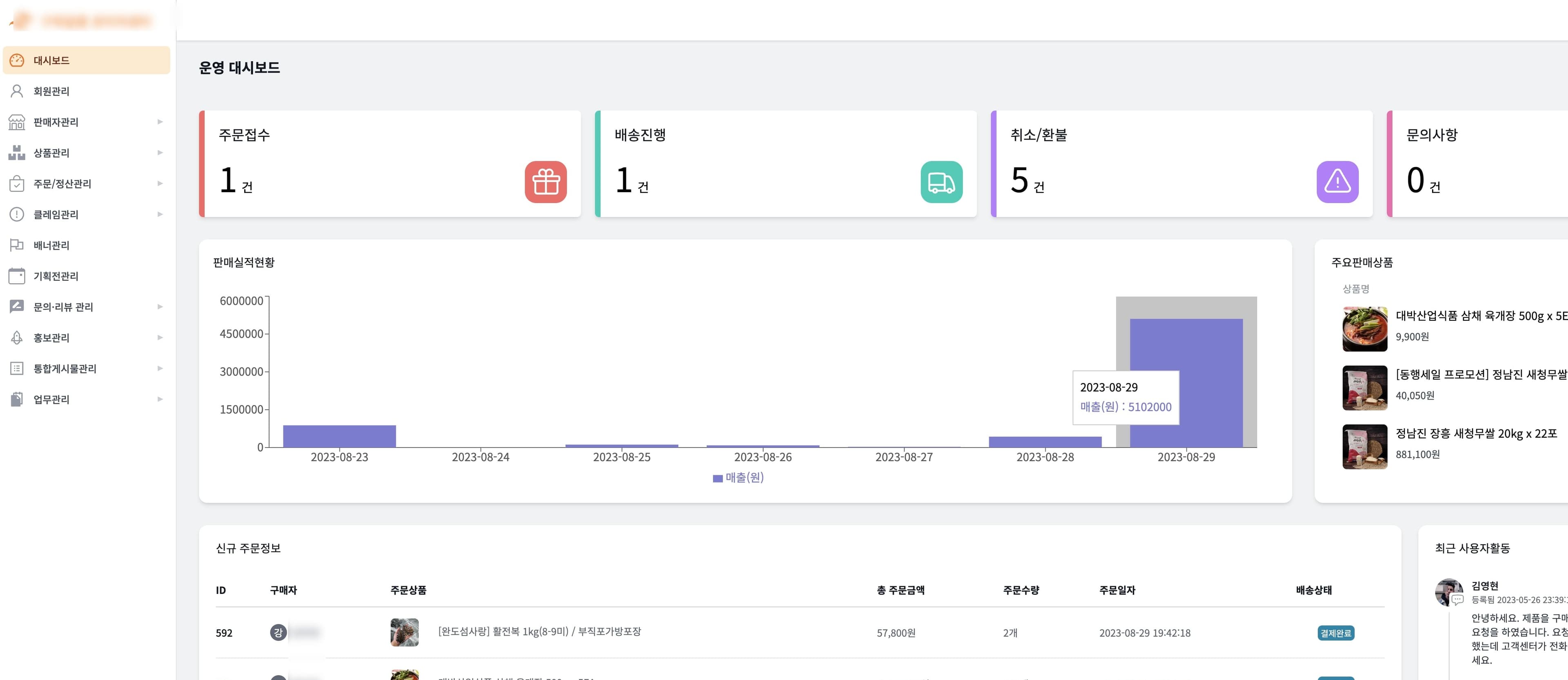
Task: Click the seller management storefront icon
Action: (17, 122)
